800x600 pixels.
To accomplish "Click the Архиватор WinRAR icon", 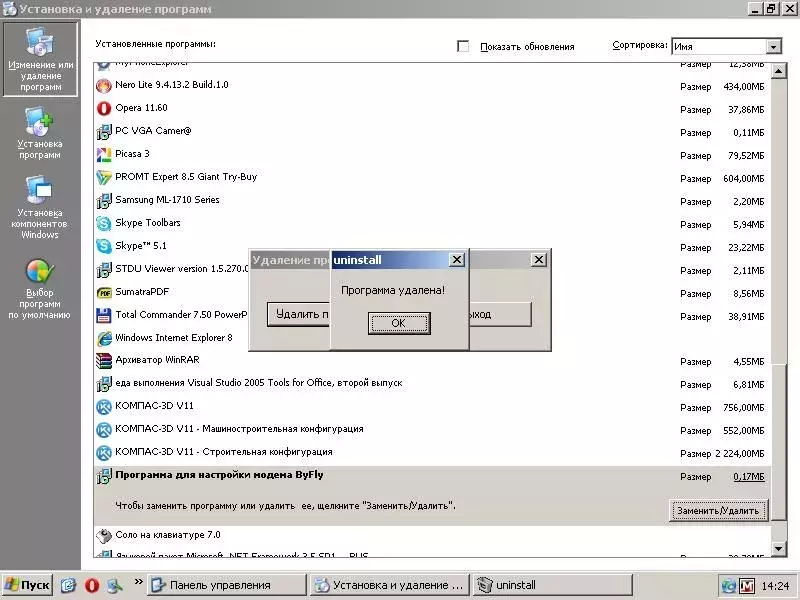I will tap(104, 361).
